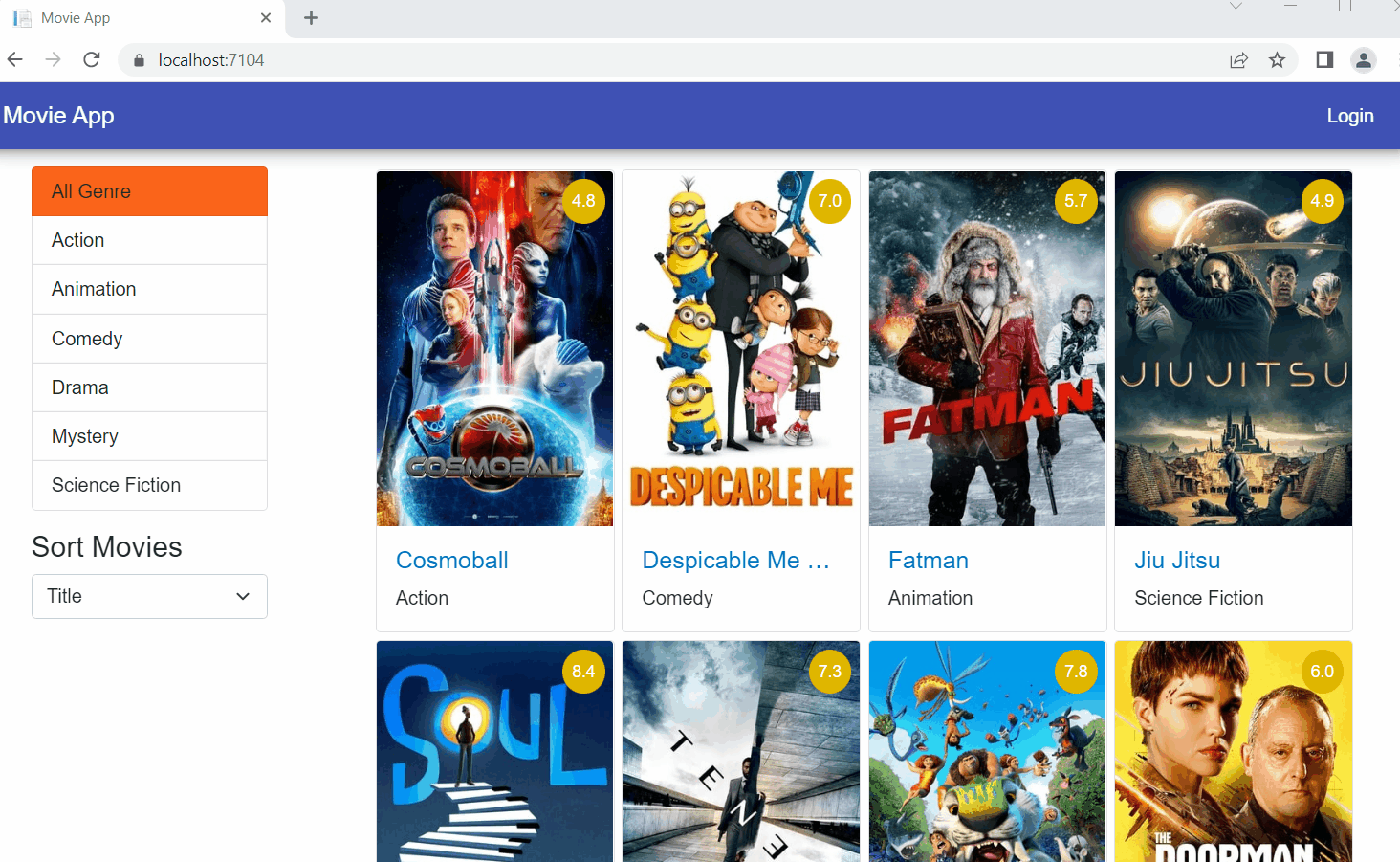Image resolution: width=1400 pixels, height=862 pixels.
Task: Go back to the previous page
Action: click(15, 60)
